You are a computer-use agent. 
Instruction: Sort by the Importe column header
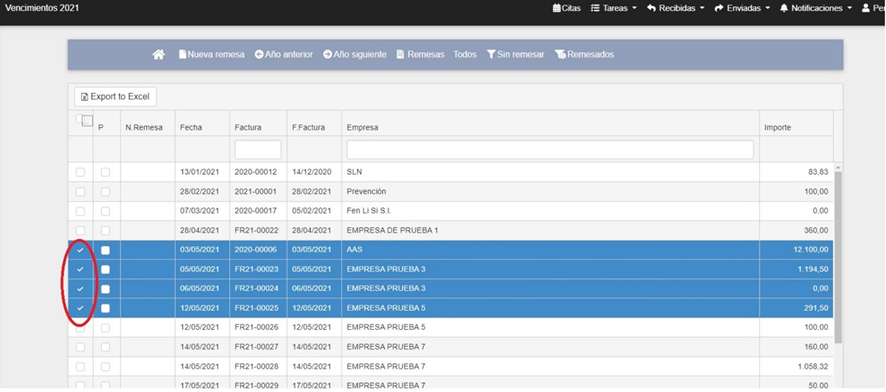click(778, 128)
